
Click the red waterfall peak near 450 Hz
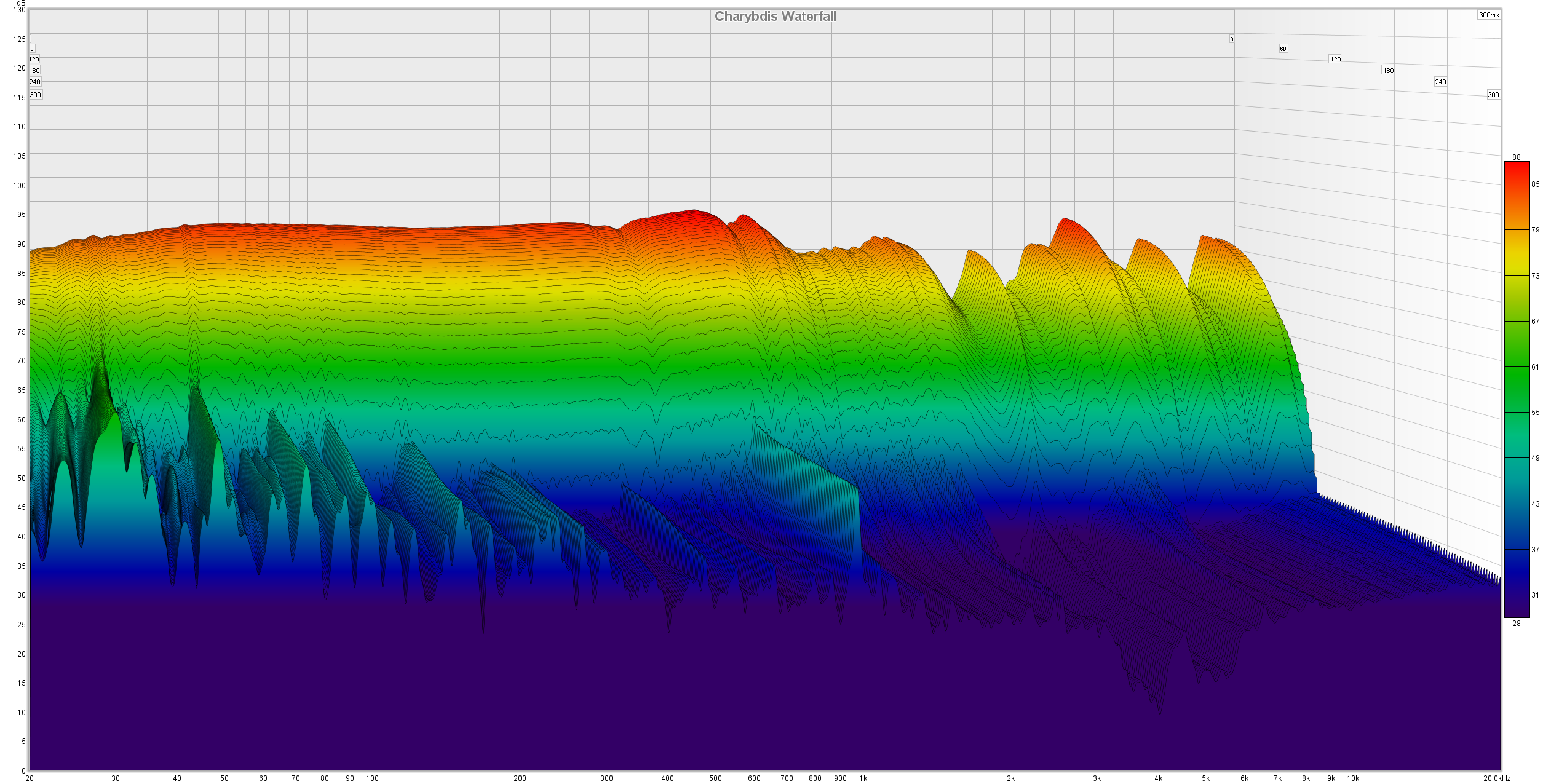pos(693,213)
